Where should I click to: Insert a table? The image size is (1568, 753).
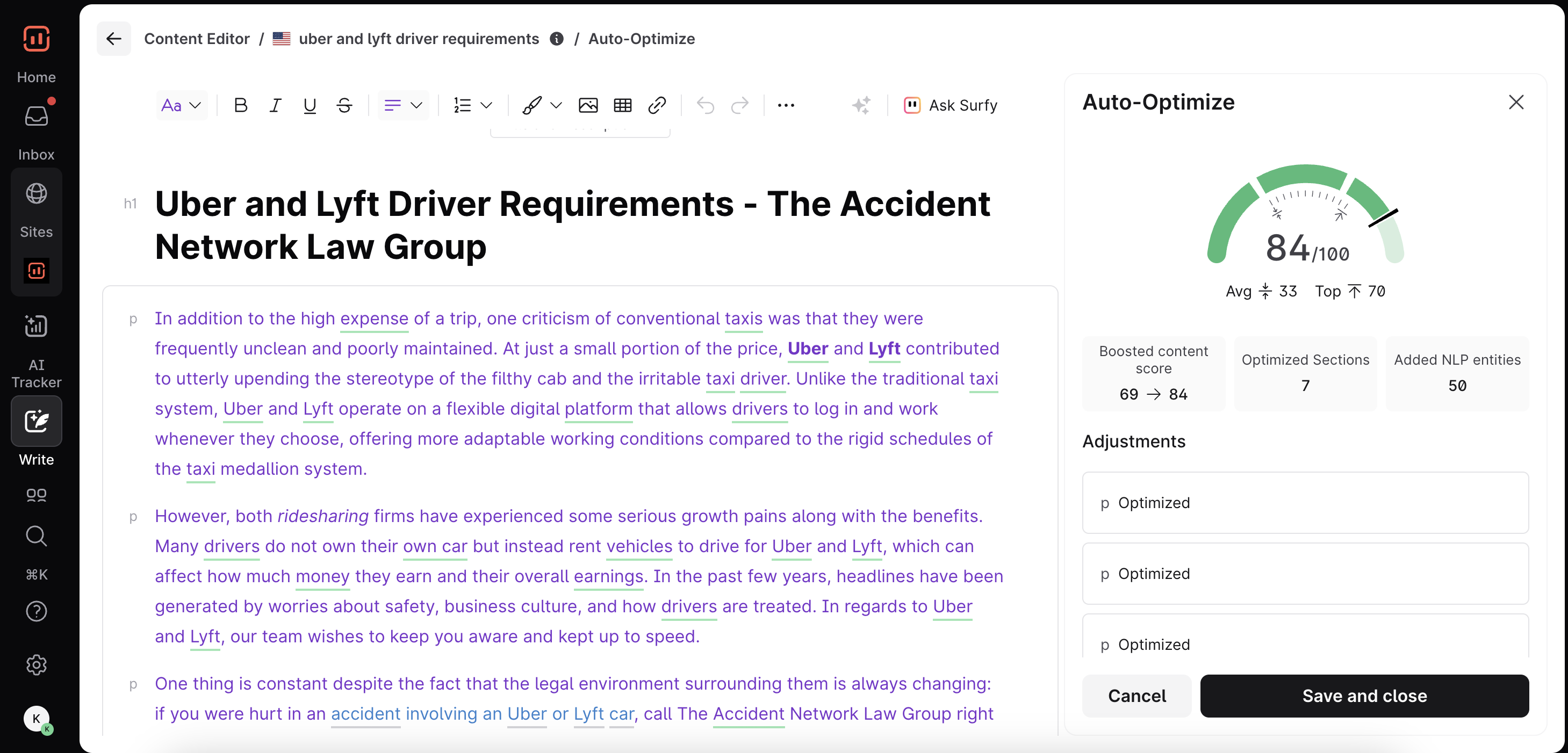point(623,105)
